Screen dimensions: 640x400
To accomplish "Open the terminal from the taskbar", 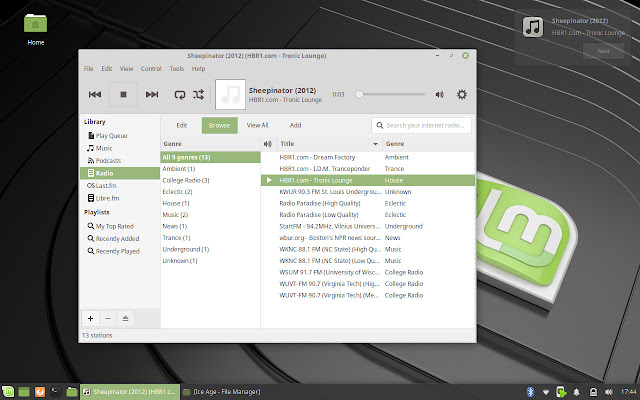I will pos(56,392).
